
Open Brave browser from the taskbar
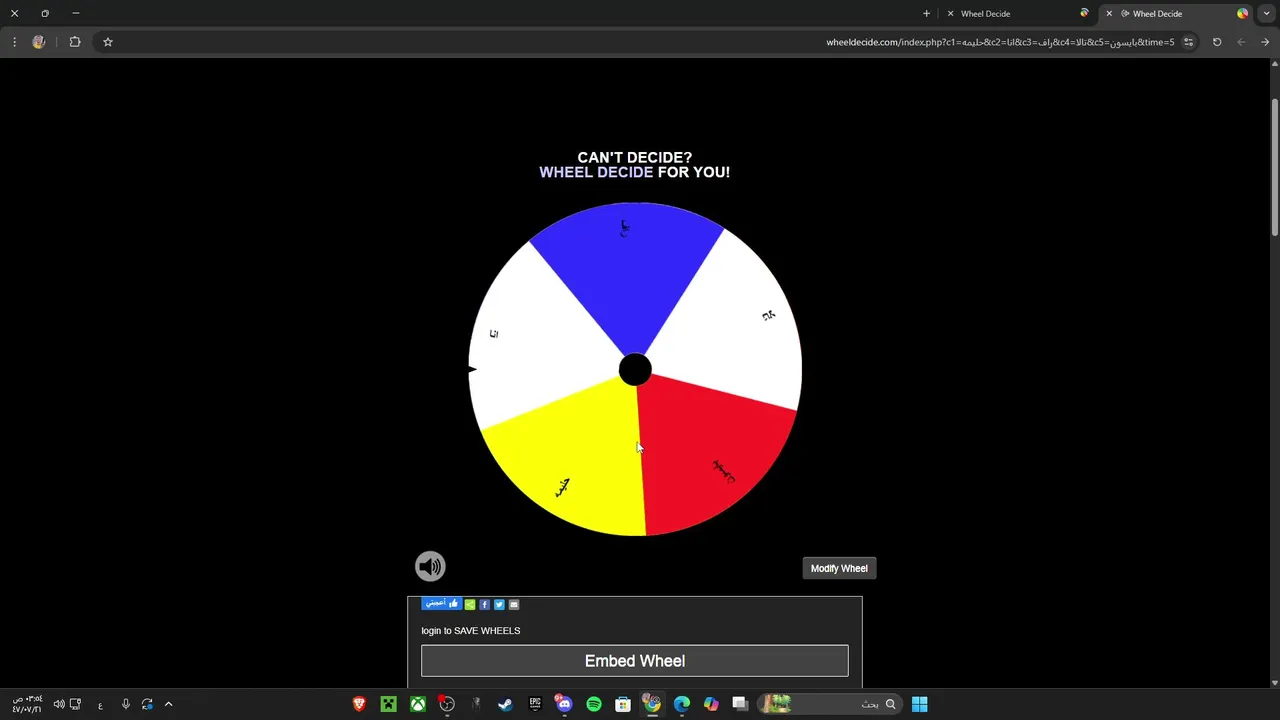(x=359, y=704)
